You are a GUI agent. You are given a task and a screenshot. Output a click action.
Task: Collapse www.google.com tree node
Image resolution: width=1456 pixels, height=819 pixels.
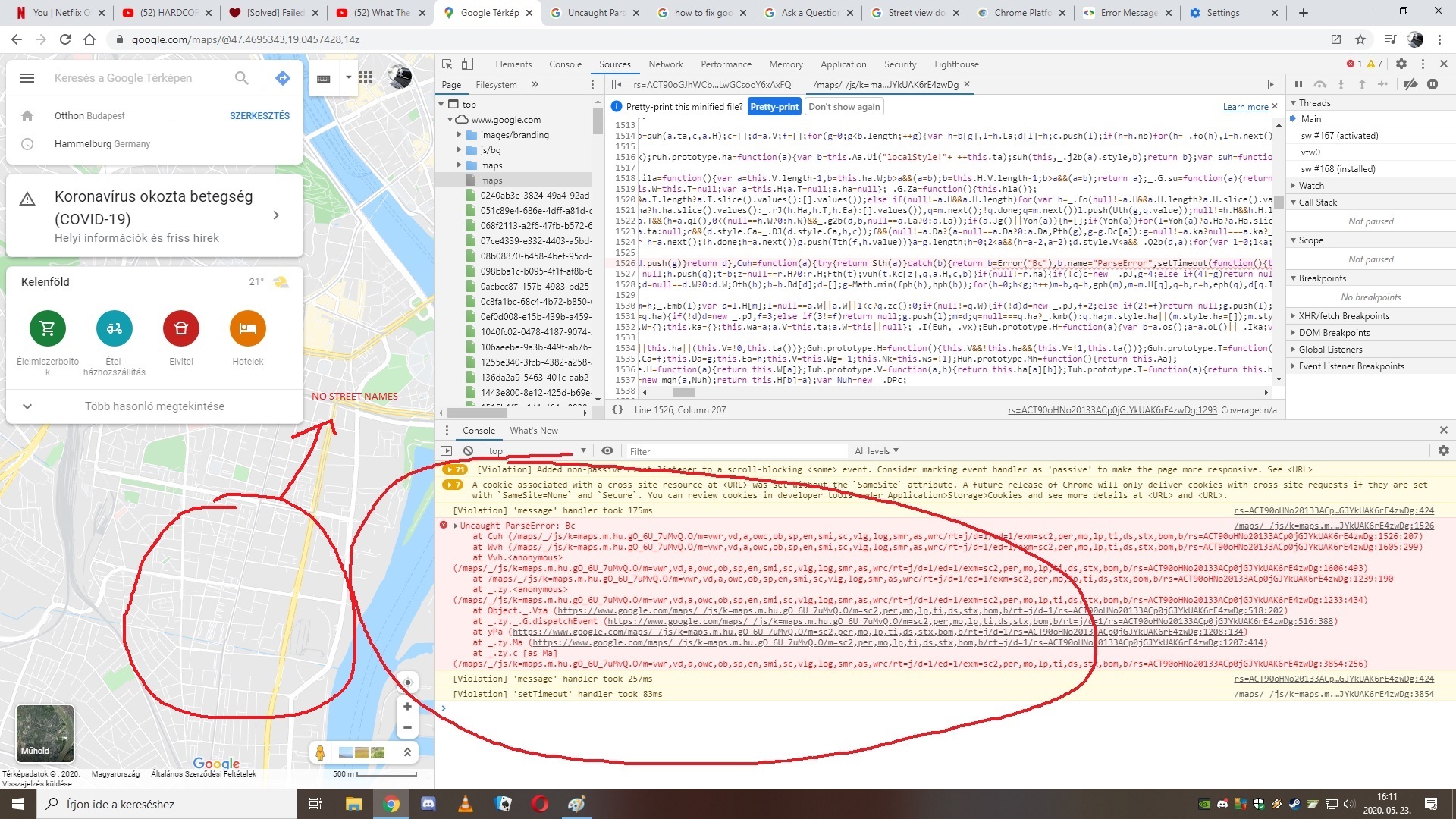(450, 120)
